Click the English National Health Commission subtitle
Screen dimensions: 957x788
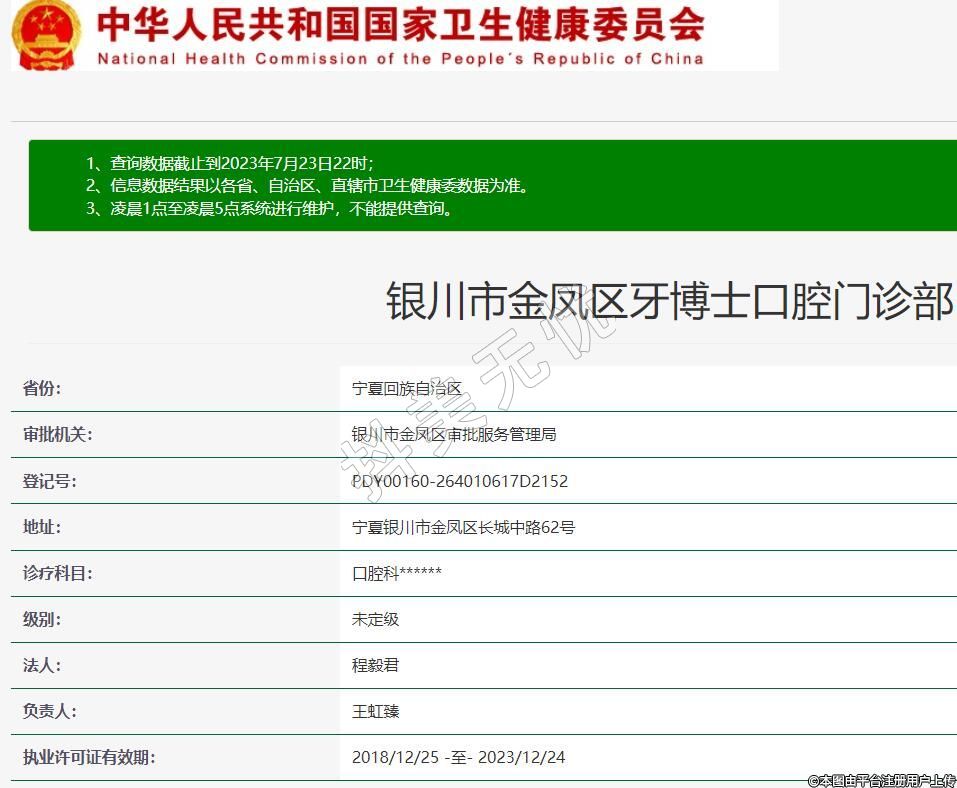click(x=400, y=59)
